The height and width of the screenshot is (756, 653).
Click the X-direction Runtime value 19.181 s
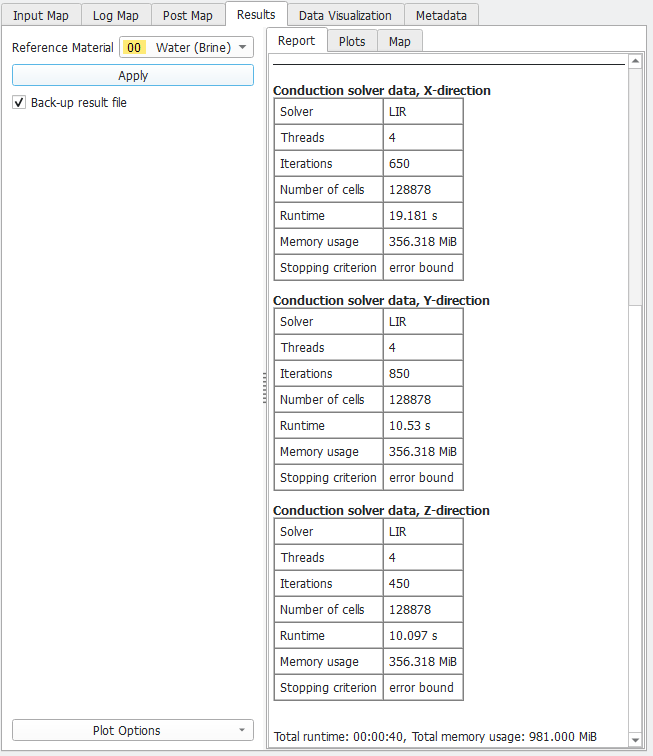413,216
